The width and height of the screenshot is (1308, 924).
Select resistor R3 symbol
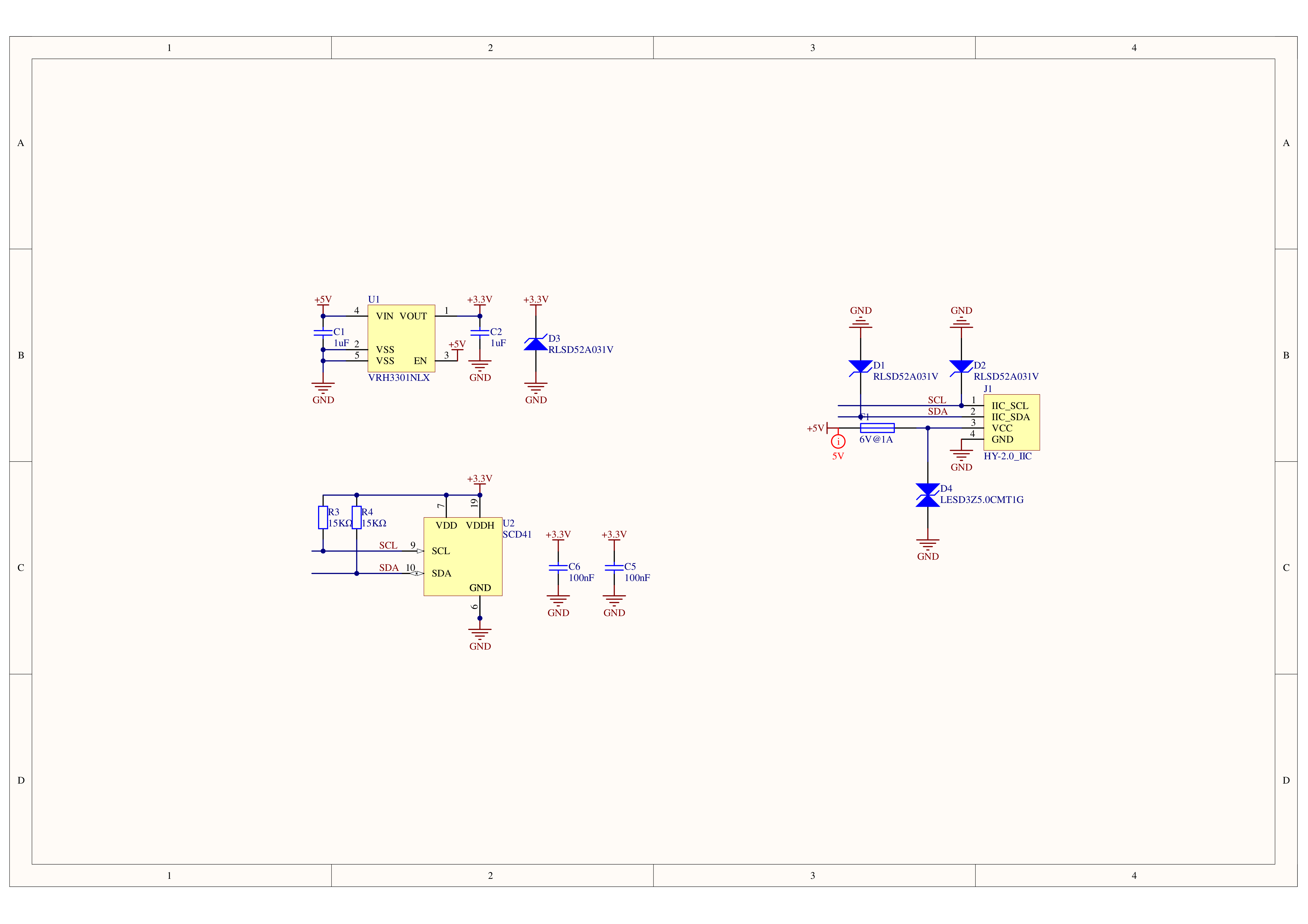click(x=323, y=517)
